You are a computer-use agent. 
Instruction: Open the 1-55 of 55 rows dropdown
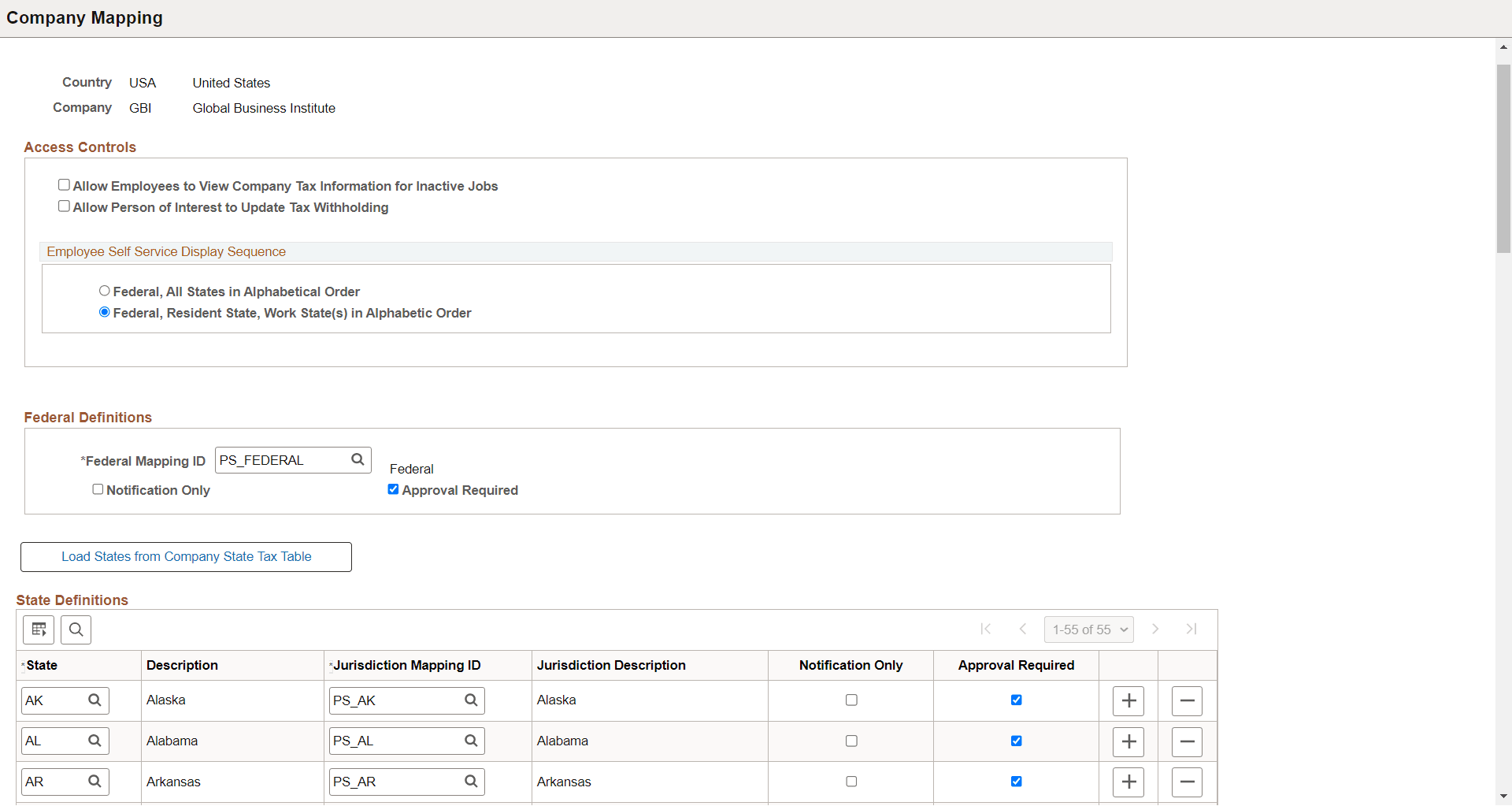point(1089,630)
